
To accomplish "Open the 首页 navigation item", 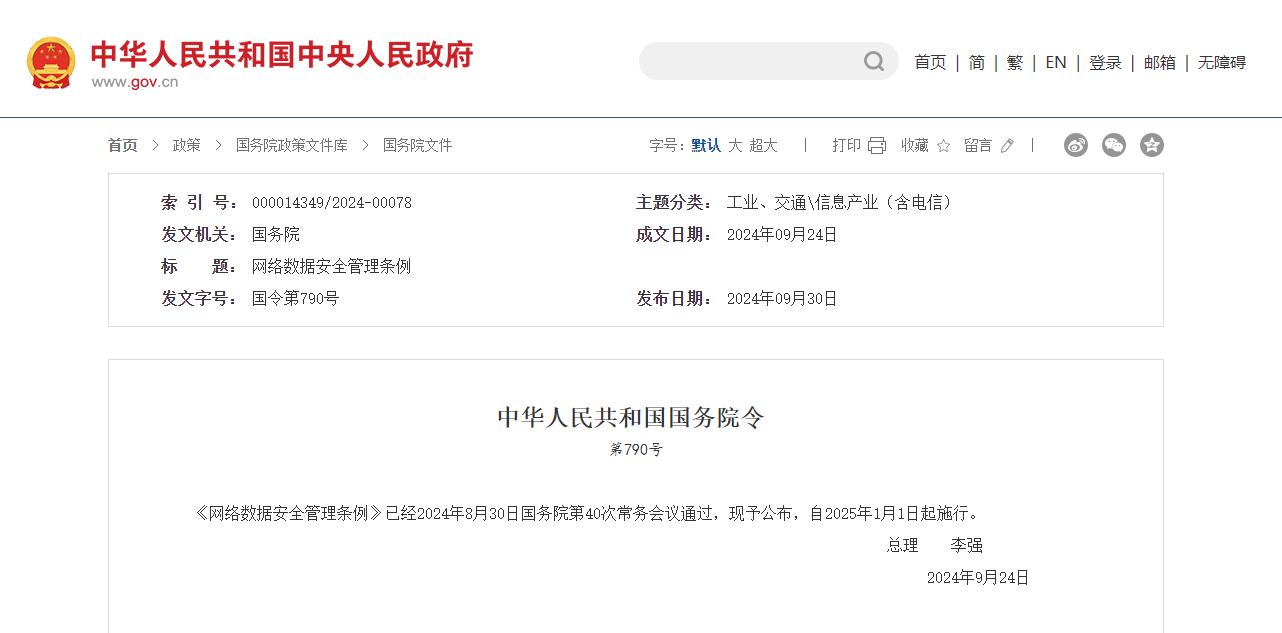I will pyautogui.click(x=930, y=62).
